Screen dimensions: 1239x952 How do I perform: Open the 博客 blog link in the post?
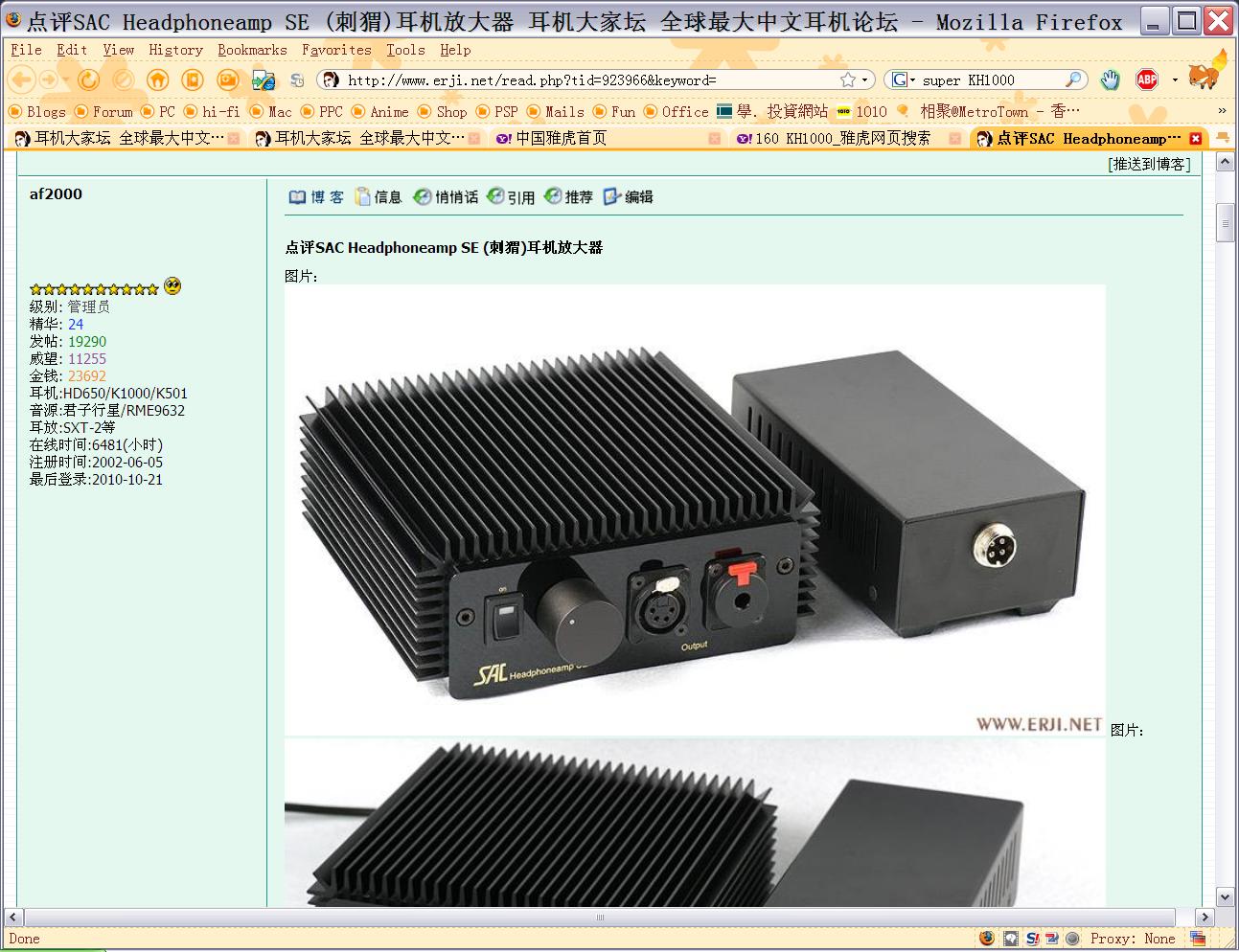pyautogui.click(x=316, y=197)
